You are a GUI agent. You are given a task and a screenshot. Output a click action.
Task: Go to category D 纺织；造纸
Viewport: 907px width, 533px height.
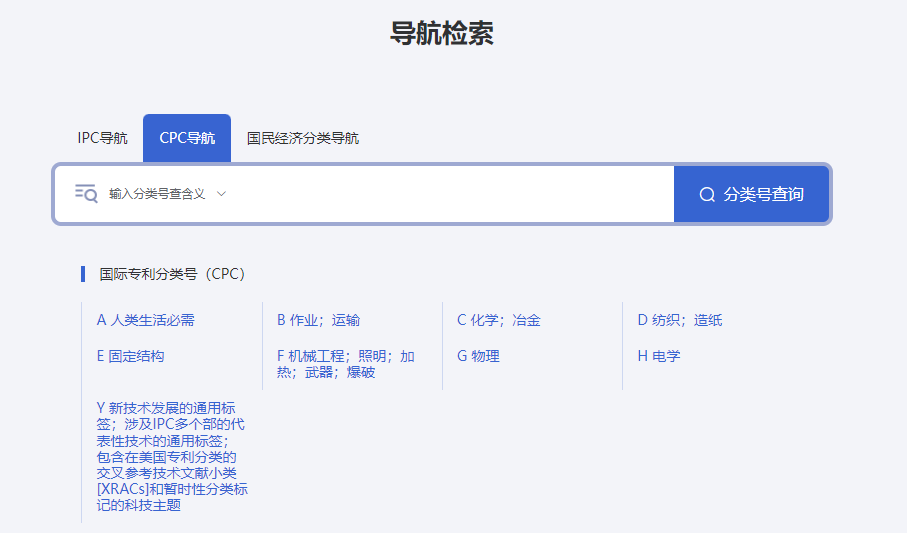pyautogui.click(x=679, y=320)
